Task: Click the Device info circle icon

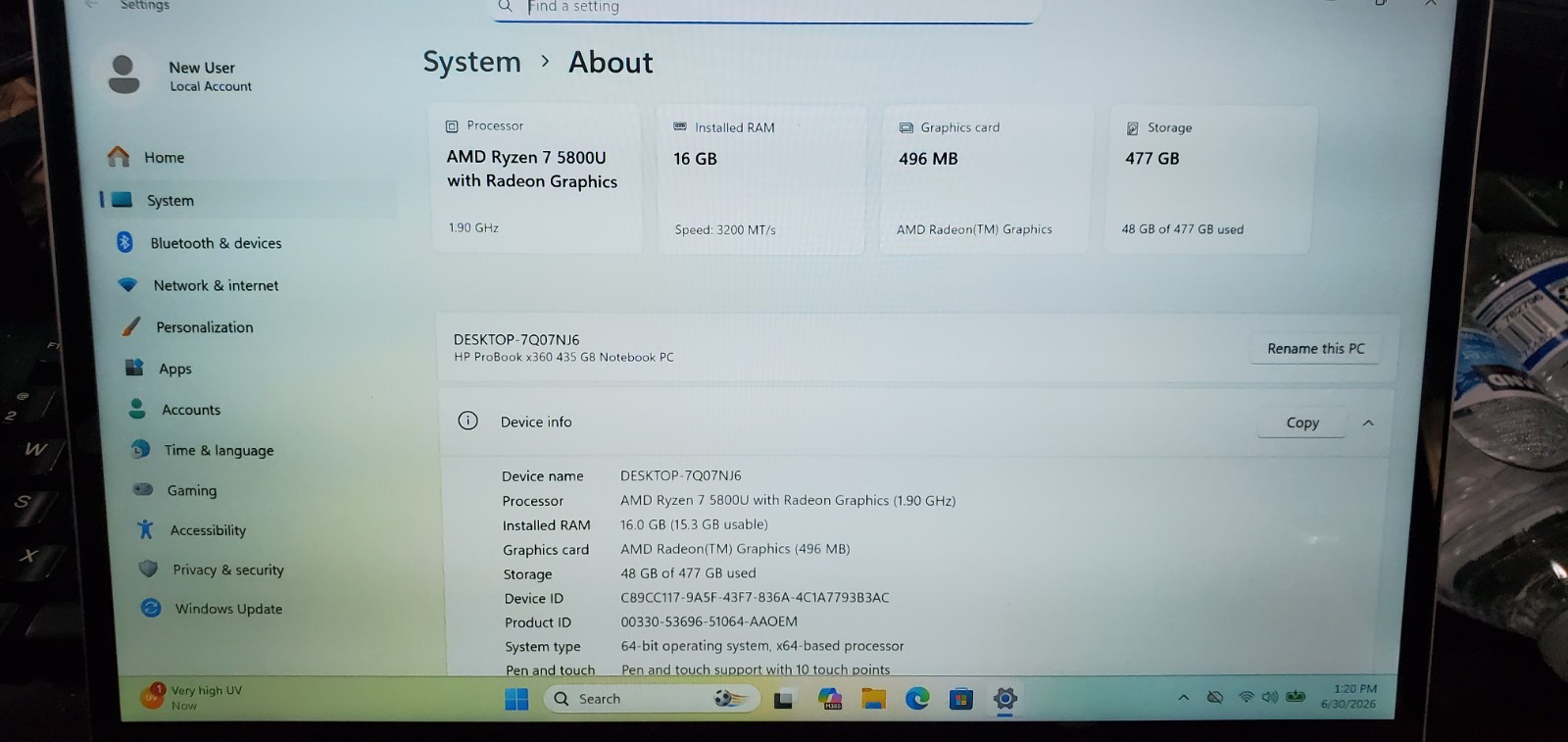Action: coord(468,420)
